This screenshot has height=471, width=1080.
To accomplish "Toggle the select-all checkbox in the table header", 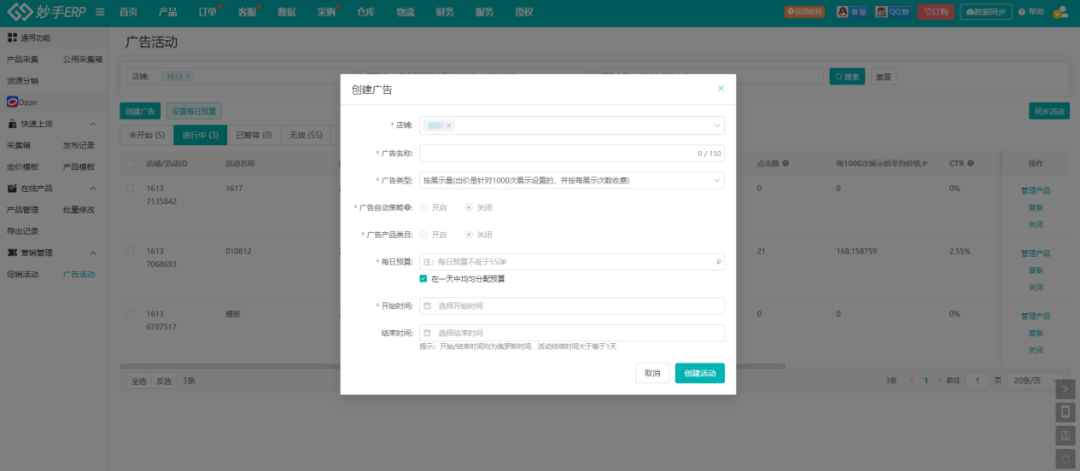I will click(130, 163).
